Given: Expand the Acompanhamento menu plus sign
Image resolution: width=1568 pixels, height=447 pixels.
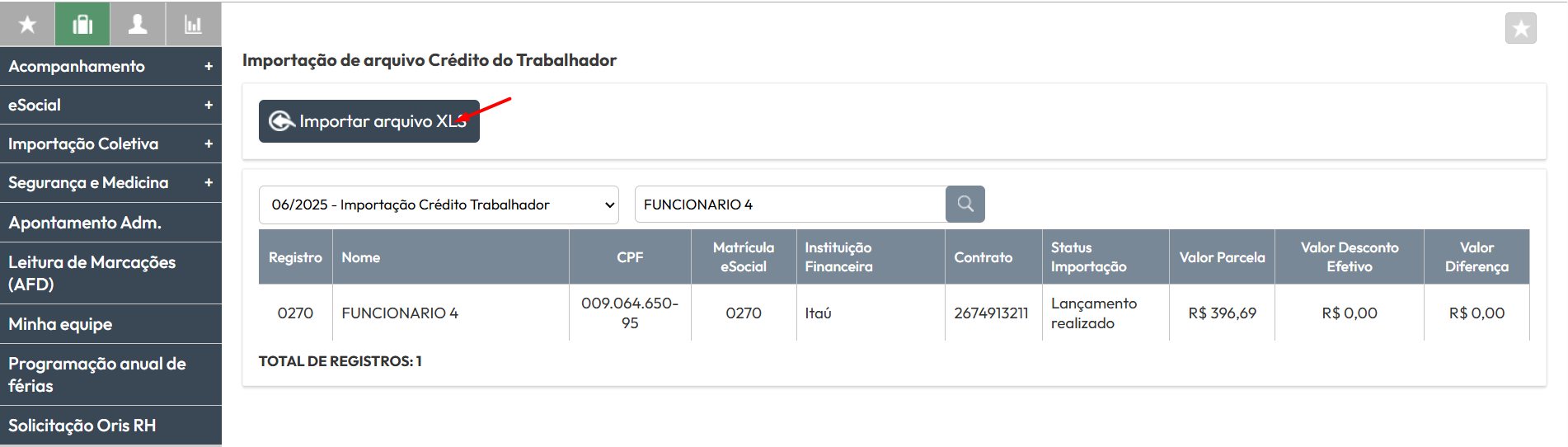Looking at the screenshot, I should point(209,66).
